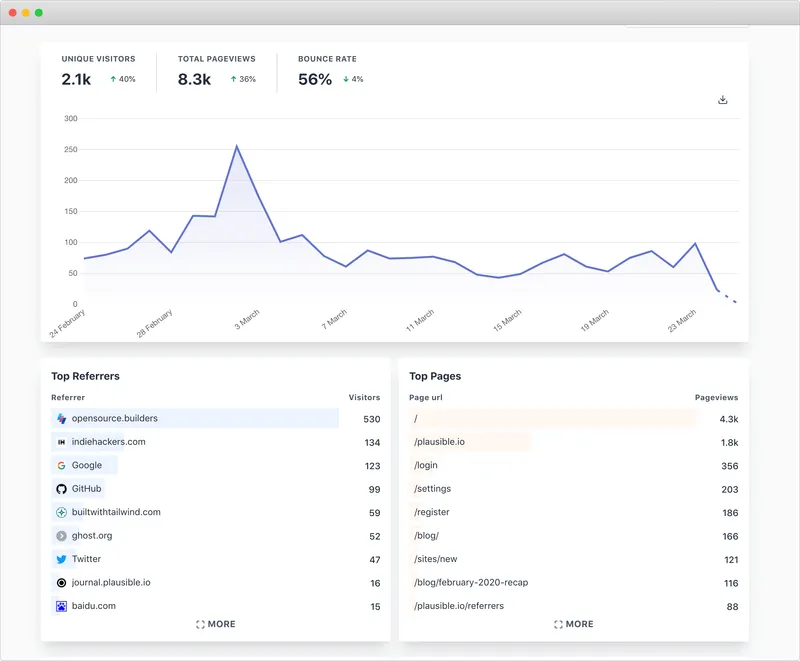Click the 530 visitors value
Image resolution: width=800 pixels, height=661 pixels.
[372, 419]
